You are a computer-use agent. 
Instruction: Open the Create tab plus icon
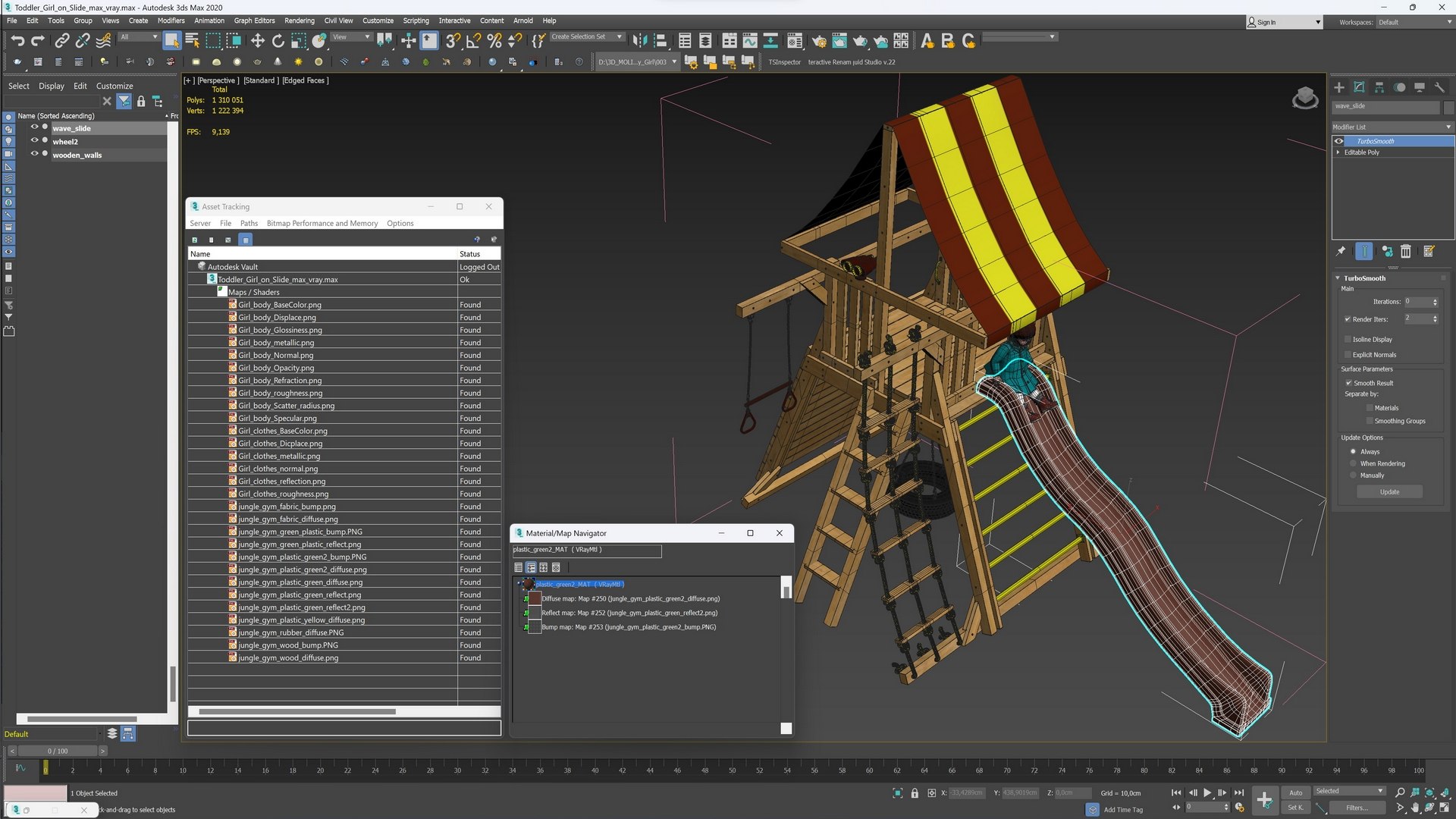coord(1339,87)
